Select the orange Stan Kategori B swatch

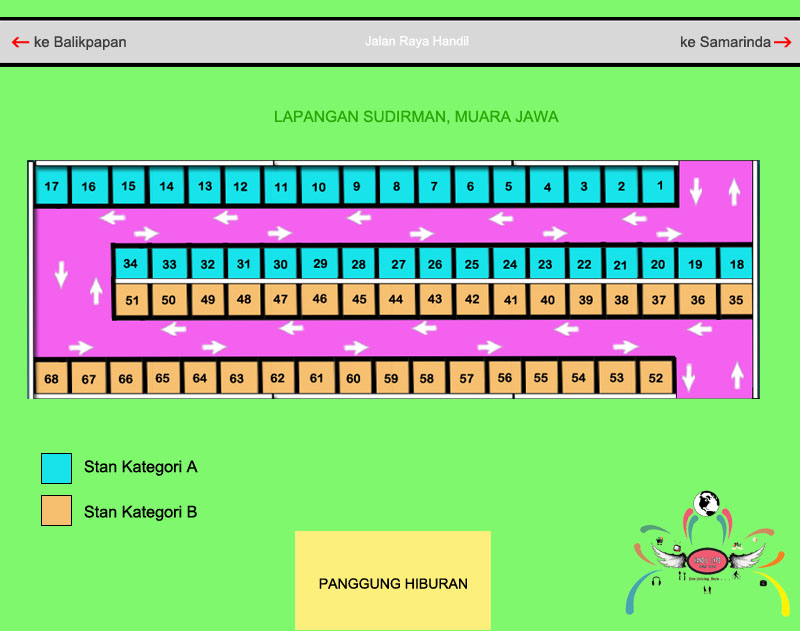[56, 511]
